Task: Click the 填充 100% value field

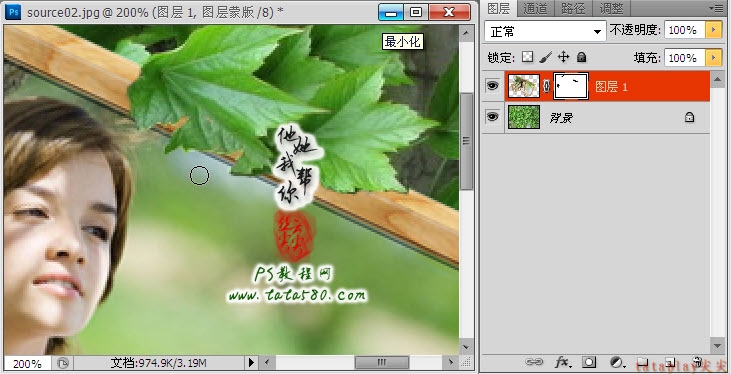Action: [x=685, y=58]
